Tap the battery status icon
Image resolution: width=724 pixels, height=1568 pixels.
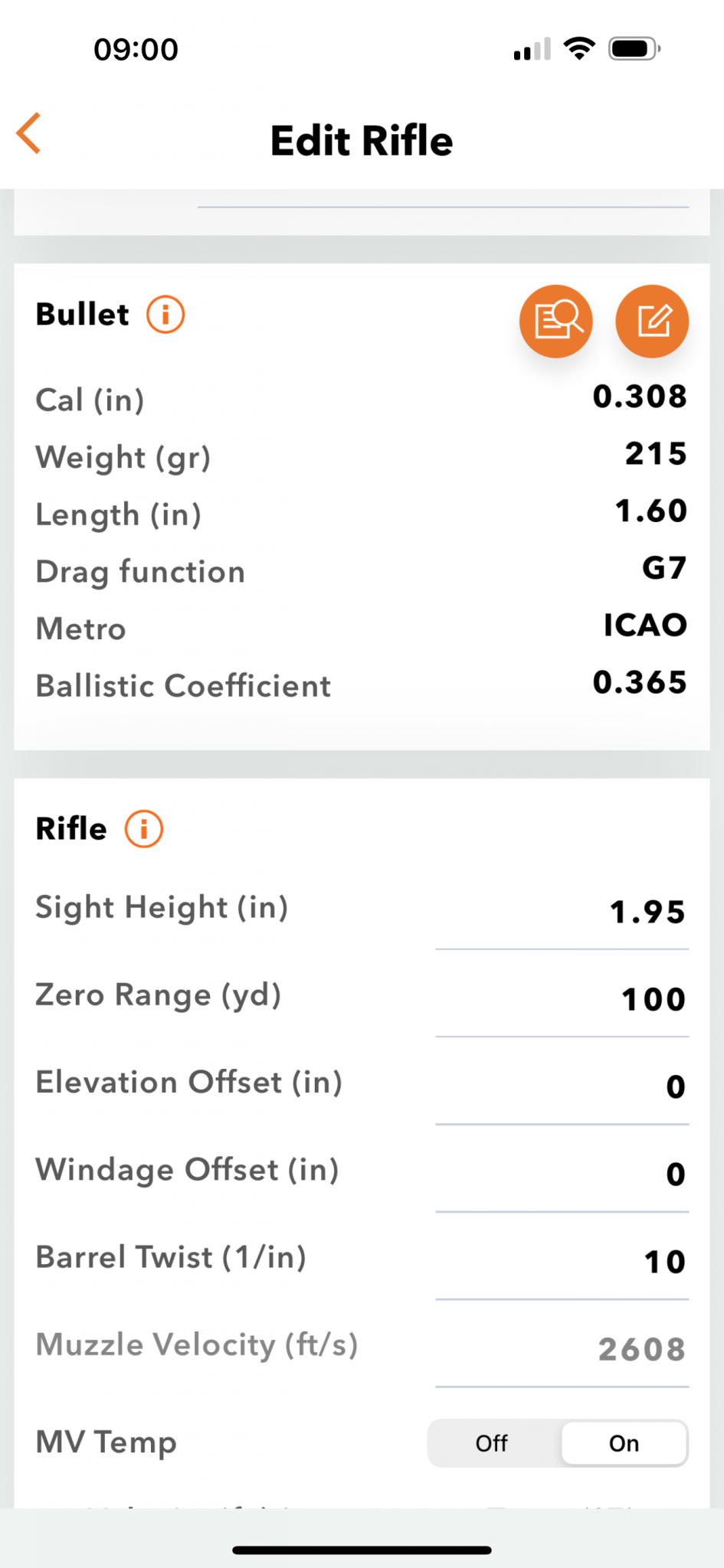(634, 49)
